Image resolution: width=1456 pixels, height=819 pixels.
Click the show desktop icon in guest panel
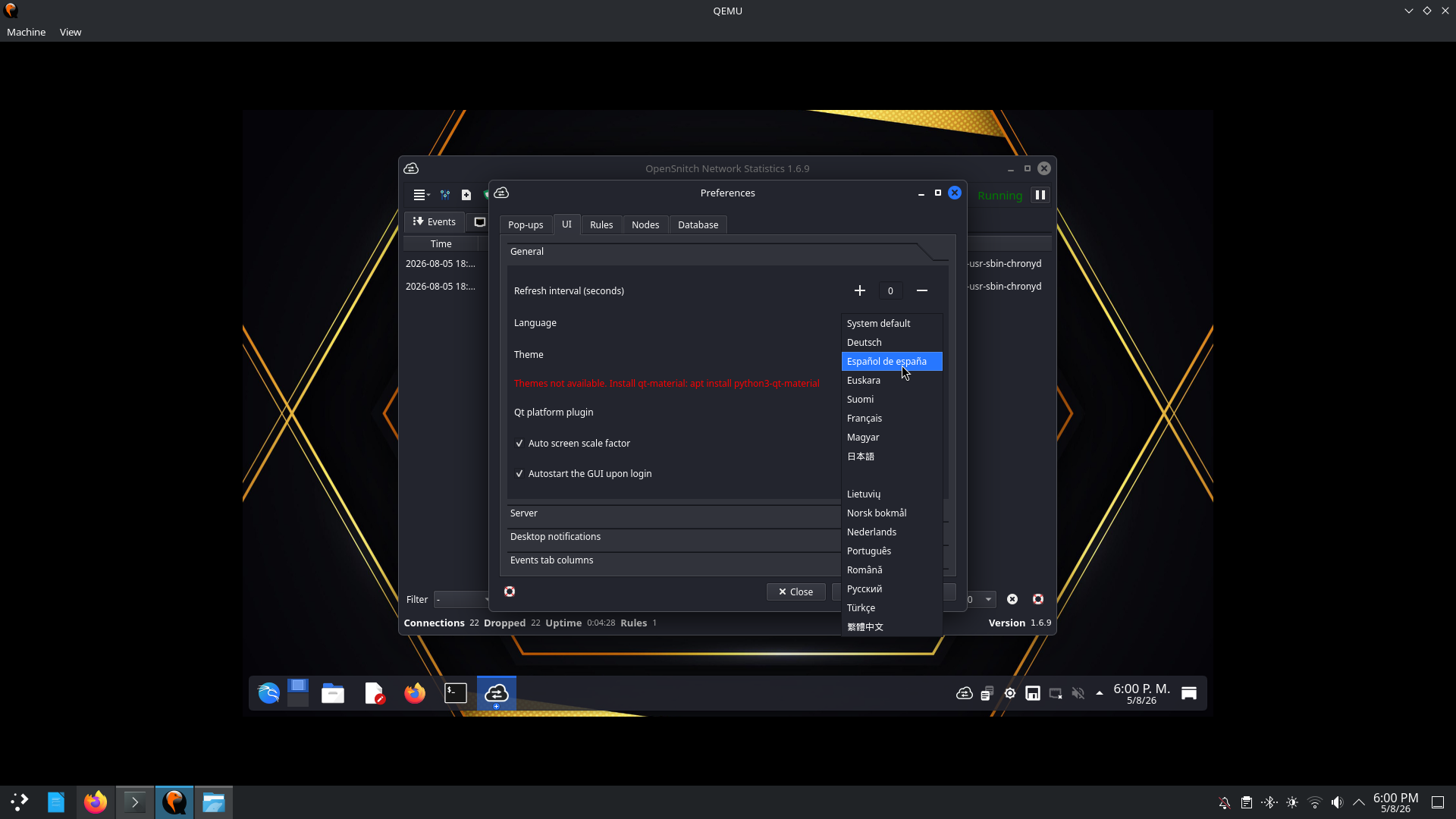click(1189, 693)
